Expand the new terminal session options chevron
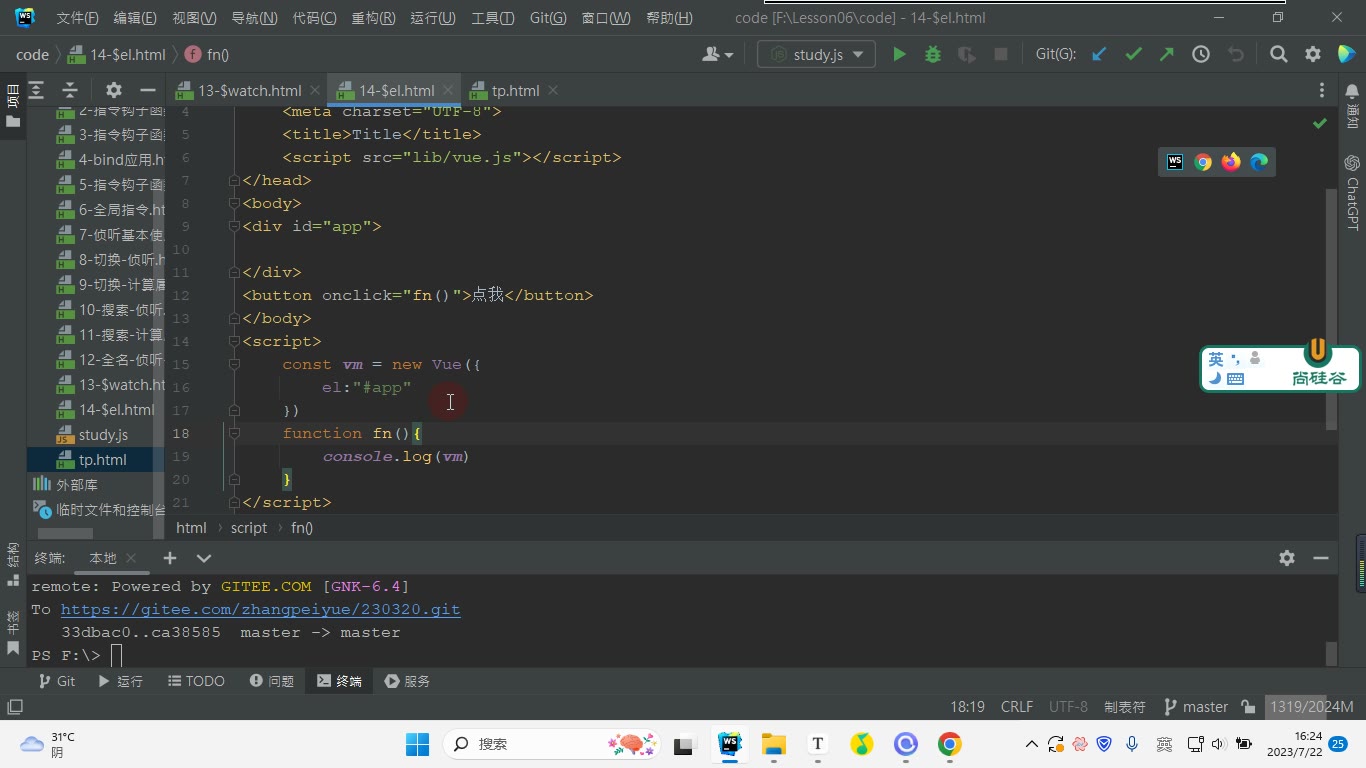 coord(204,558)
